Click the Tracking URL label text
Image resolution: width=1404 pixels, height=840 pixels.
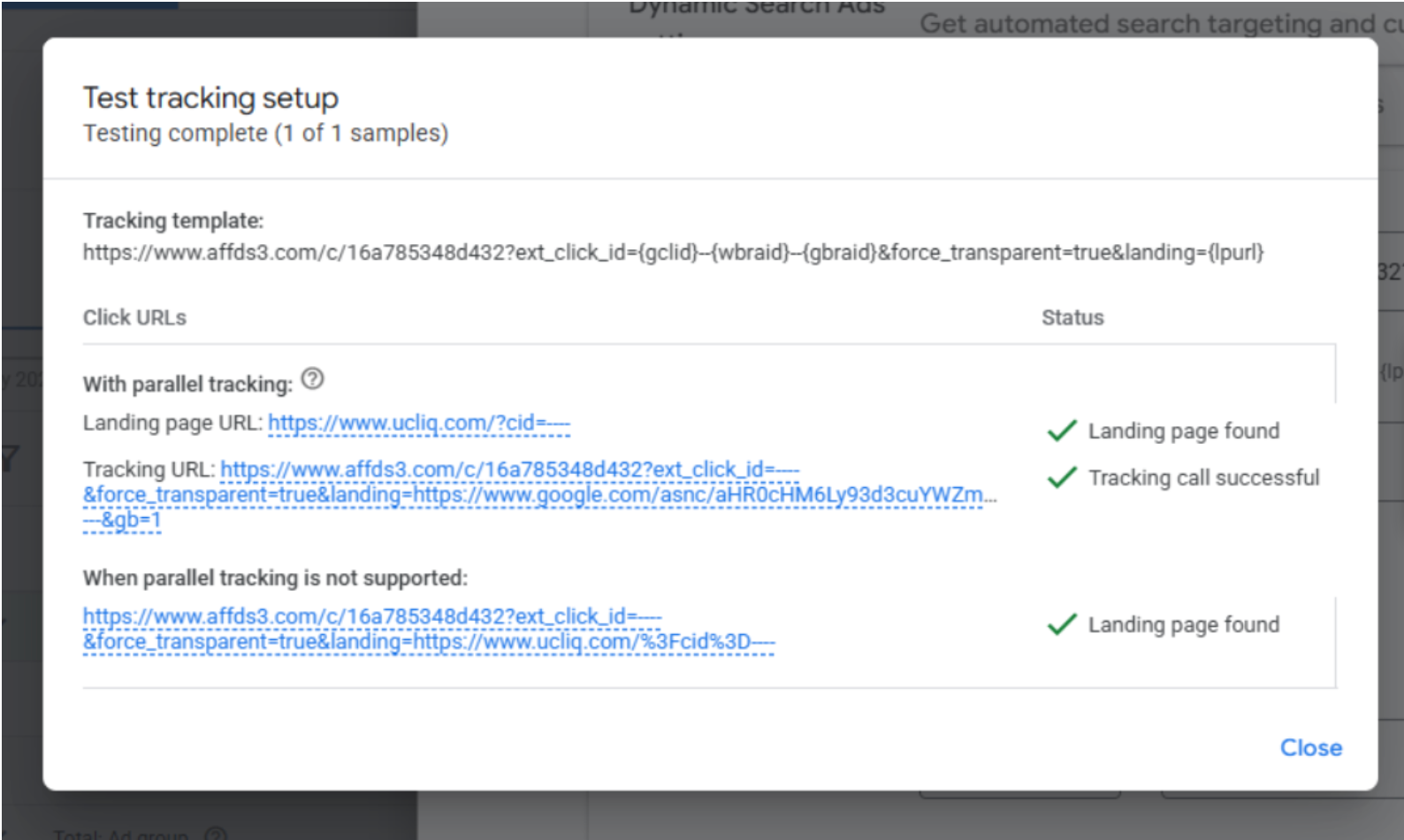point(149,470)
